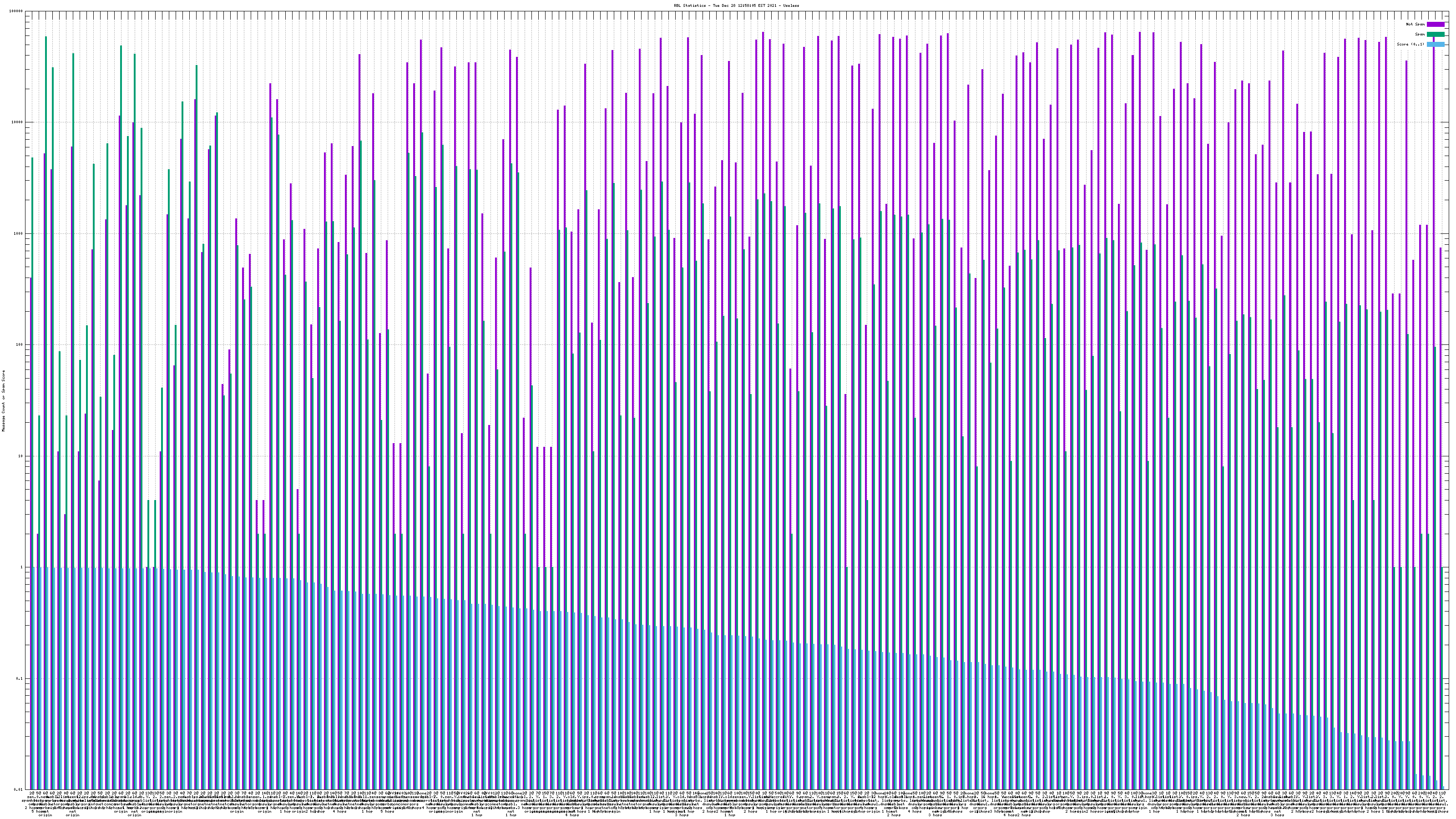Image resolution: width=1456 pixels, height=819 pixels.
Task: Click the 0.01 y-axis tick label
Action: (x=19, y=789)
